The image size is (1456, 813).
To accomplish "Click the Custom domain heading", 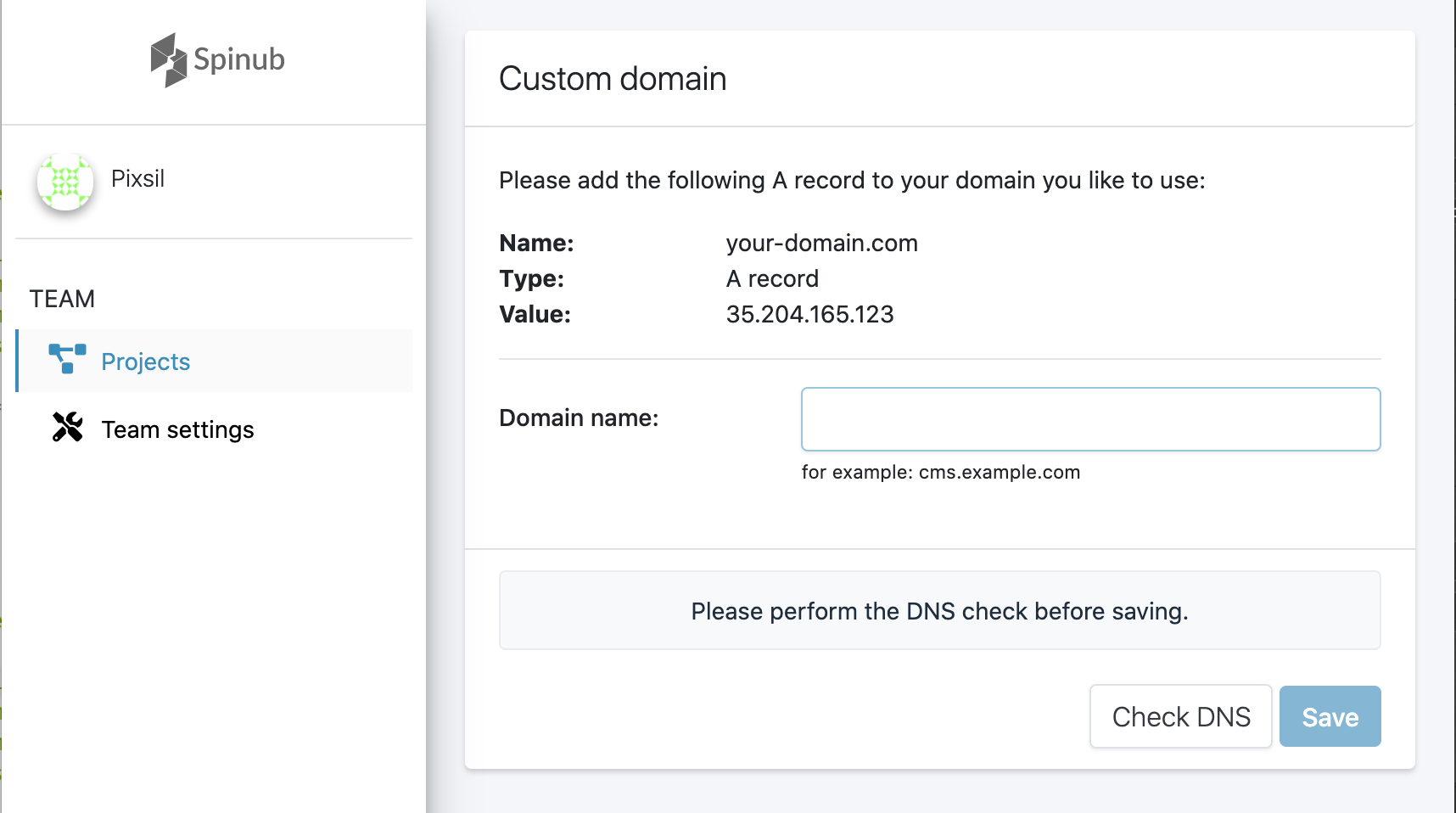I will (613, 78).
